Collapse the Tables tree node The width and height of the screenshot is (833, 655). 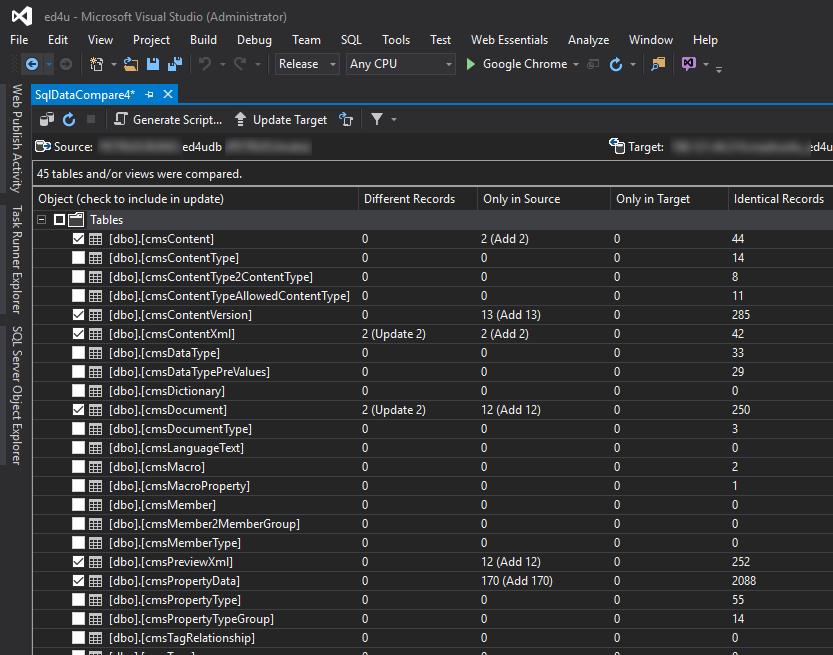coord(41,219)
